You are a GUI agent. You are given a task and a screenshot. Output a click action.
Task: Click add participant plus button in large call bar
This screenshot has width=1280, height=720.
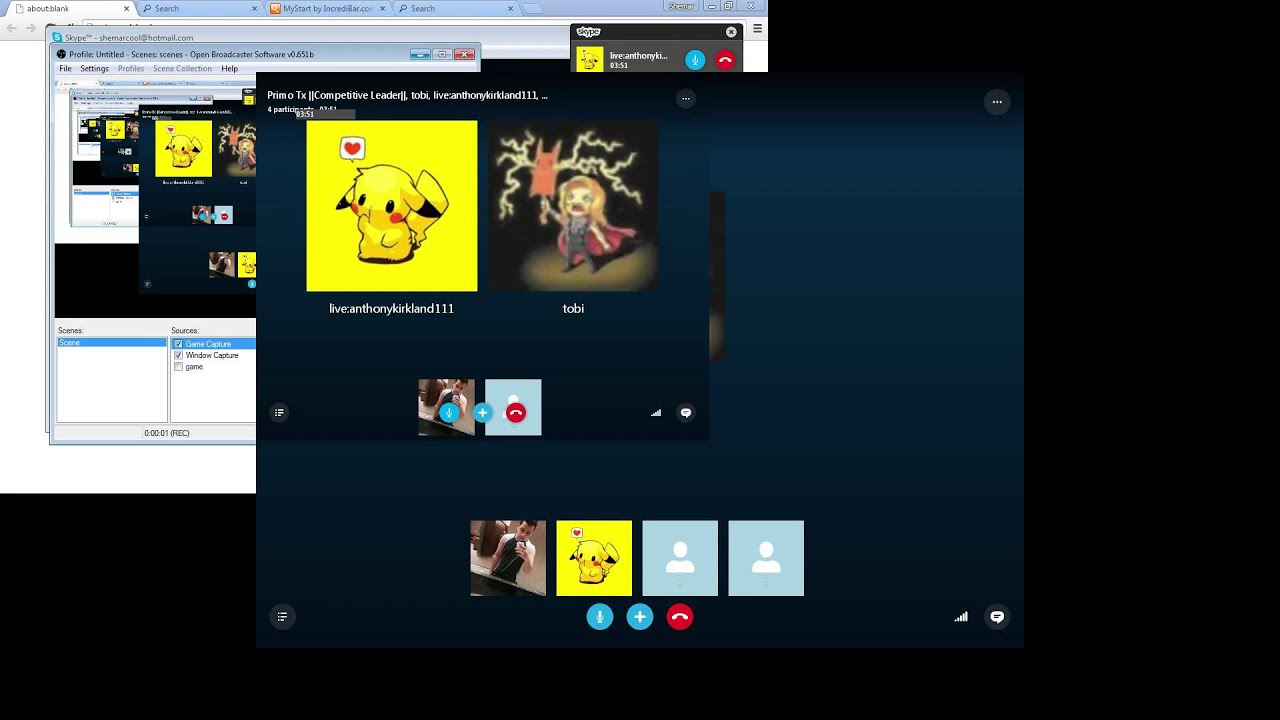pyautogui.click(x=640, y=617)
